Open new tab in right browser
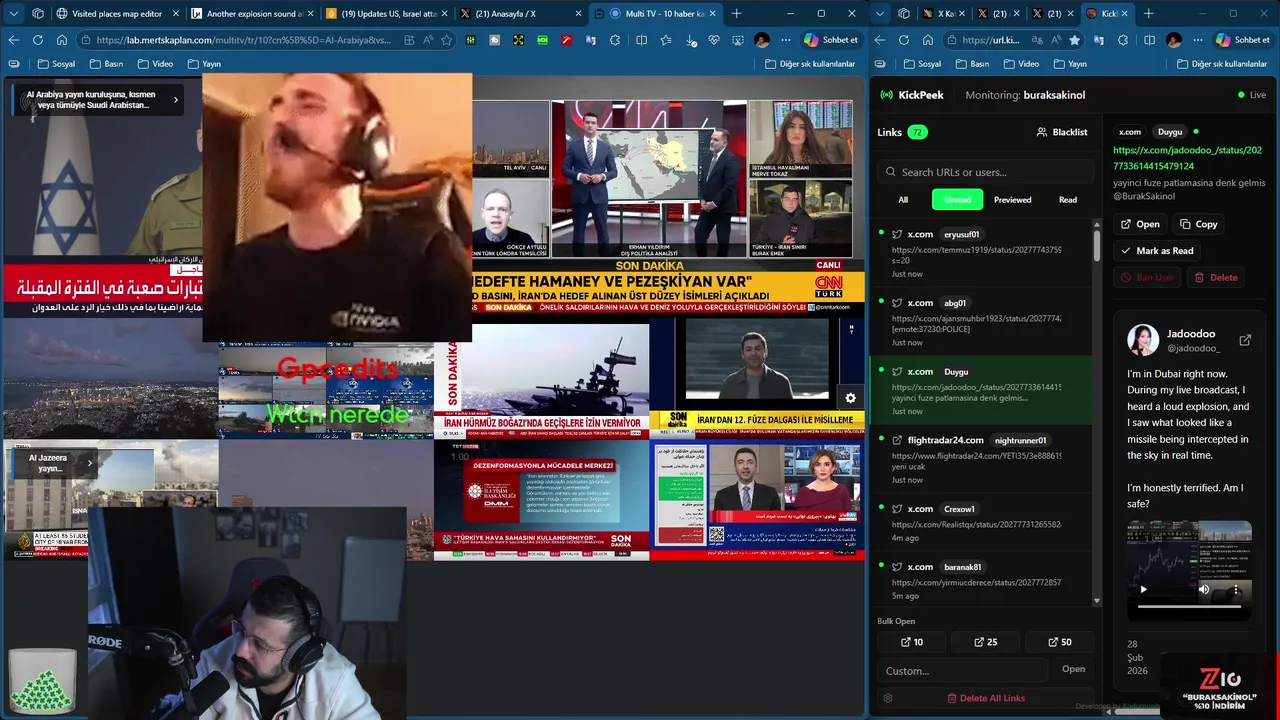This screenshot has height=720, width=1280. pyautogui.click(x=1148, y=13)
